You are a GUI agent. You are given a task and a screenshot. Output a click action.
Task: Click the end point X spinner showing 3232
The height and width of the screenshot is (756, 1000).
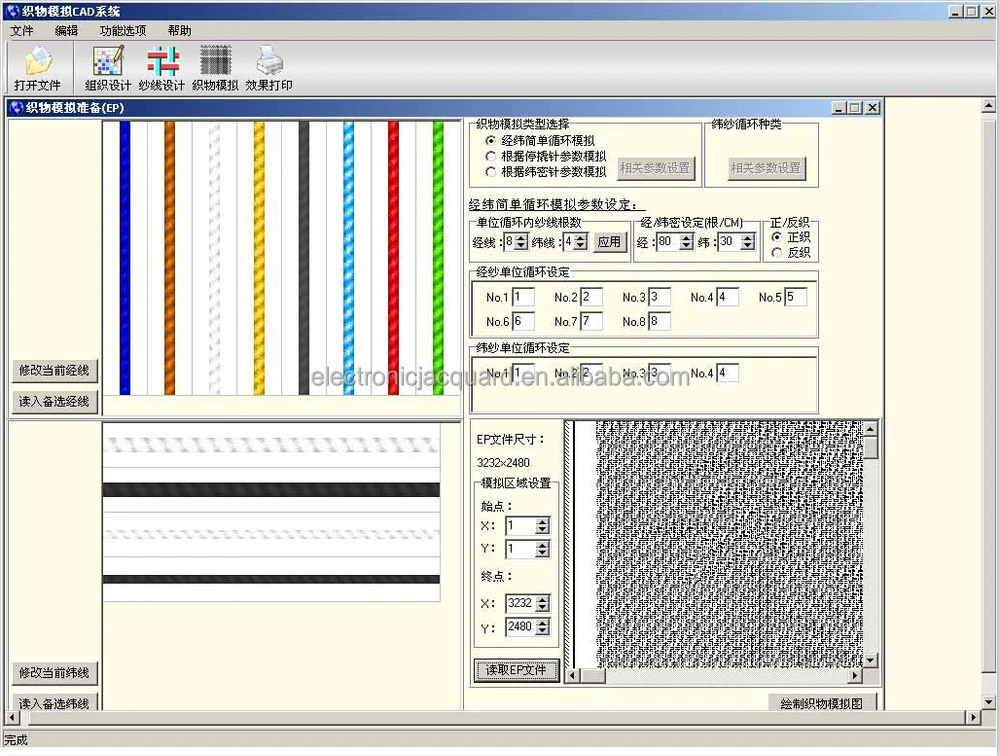[x=543, y=603]
